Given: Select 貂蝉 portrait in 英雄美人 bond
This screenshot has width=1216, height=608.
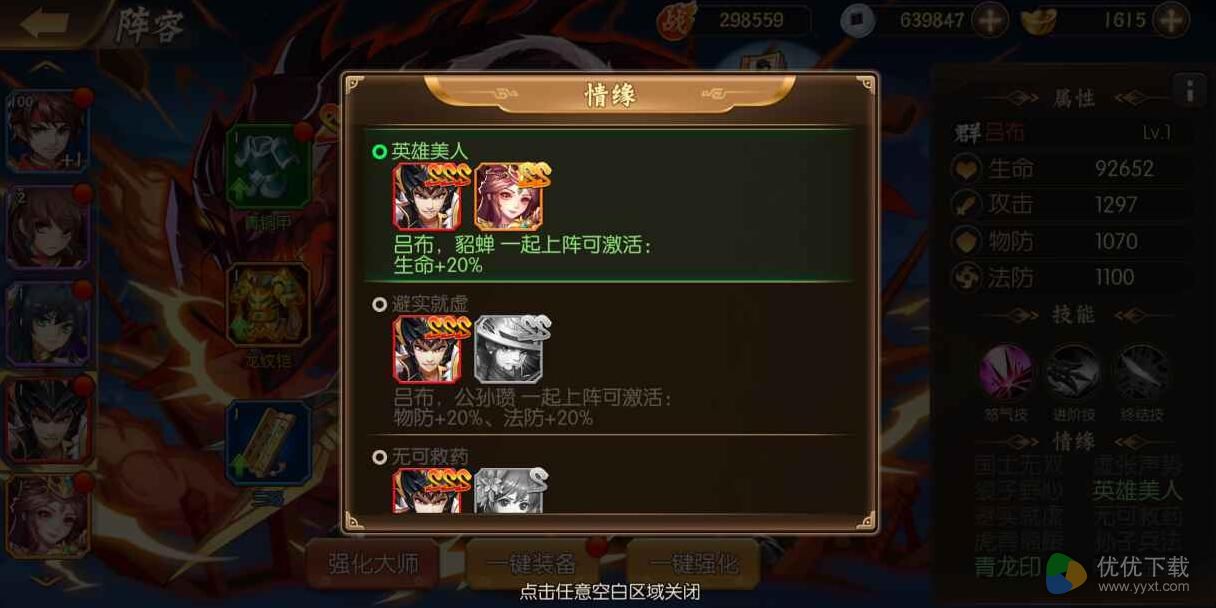Looking at the screenshot, I should (x=509, y=196).
